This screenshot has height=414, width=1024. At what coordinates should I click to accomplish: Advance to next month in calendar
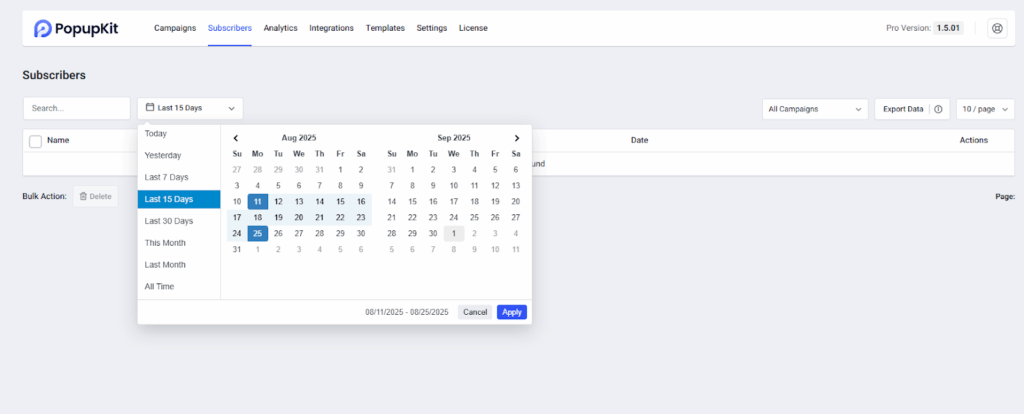tap(516, 138)
